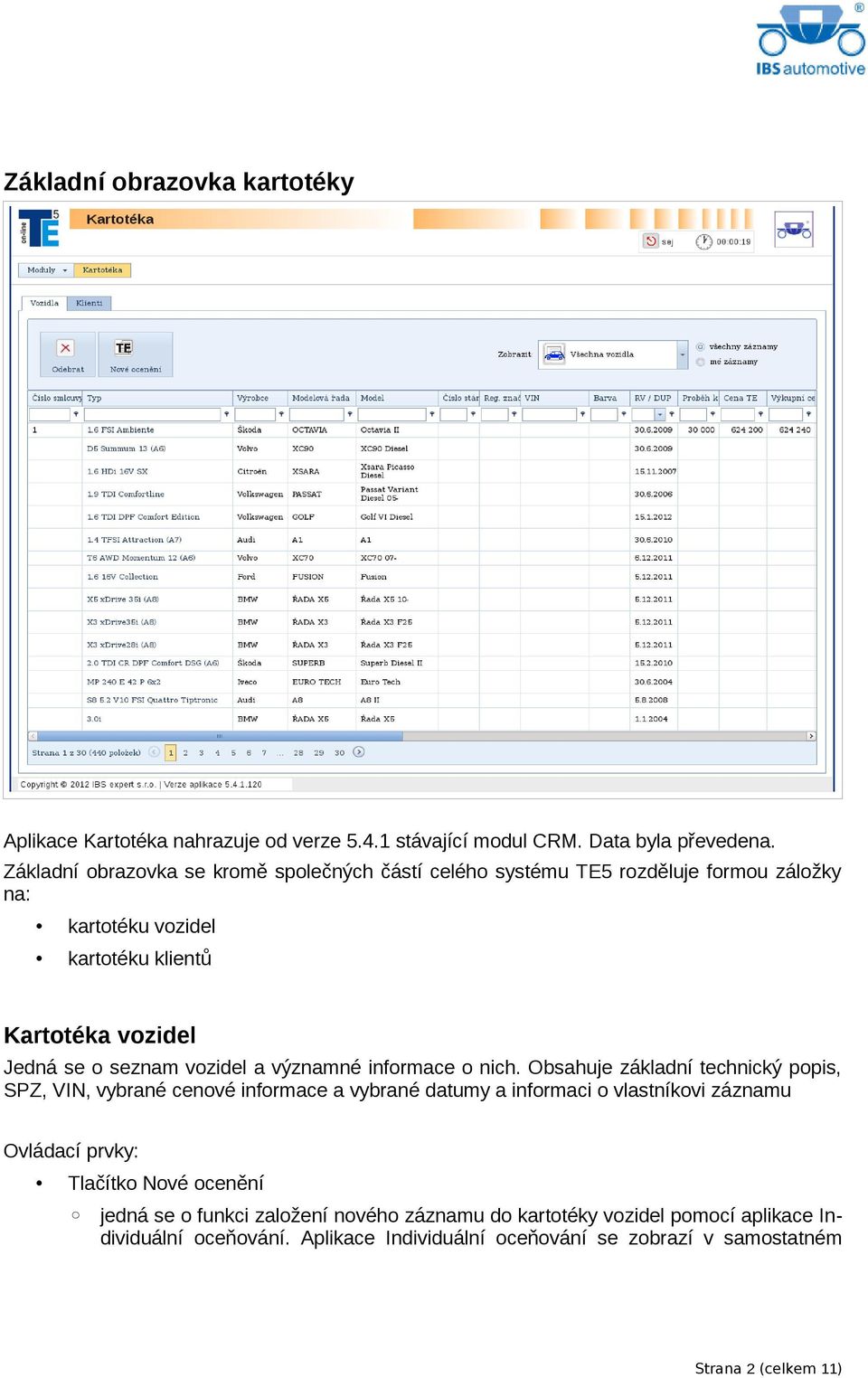Click the TE Nové ocenění icon
Image resolution: width=868 pixels, height=1378 pixels.
click(124, 348)
